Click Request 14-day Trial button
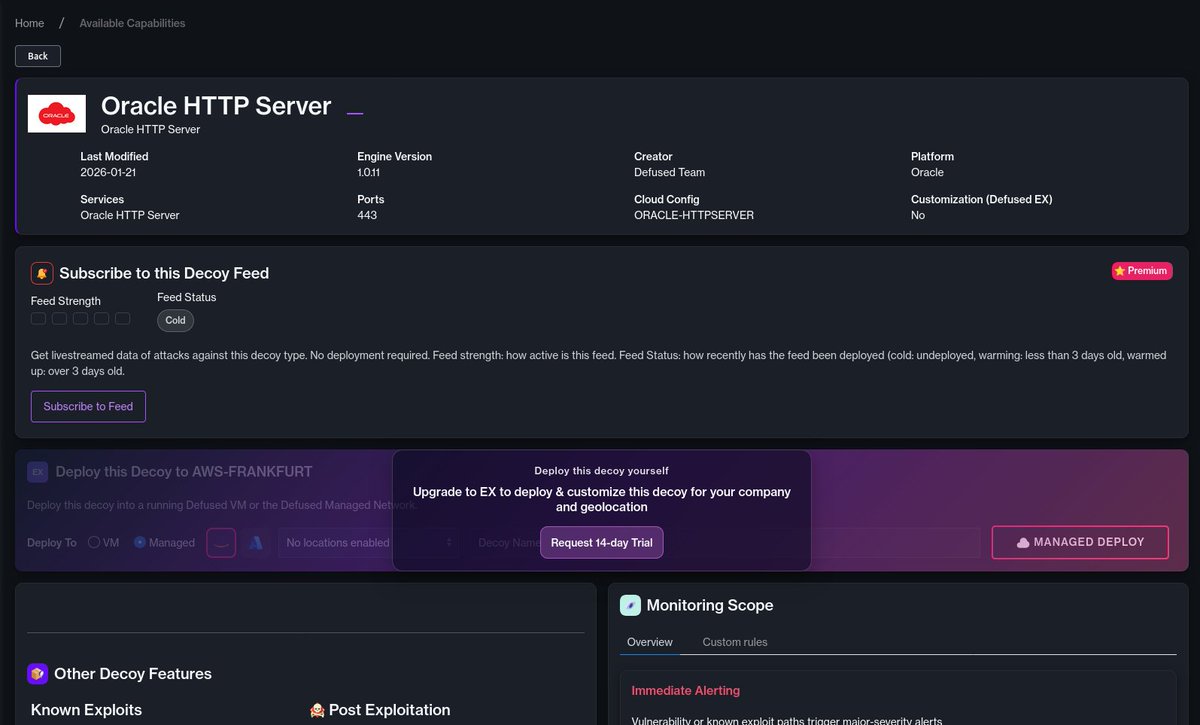This screenshot has height=725, width=1200. pyautogui.click(x=601, y=542)
